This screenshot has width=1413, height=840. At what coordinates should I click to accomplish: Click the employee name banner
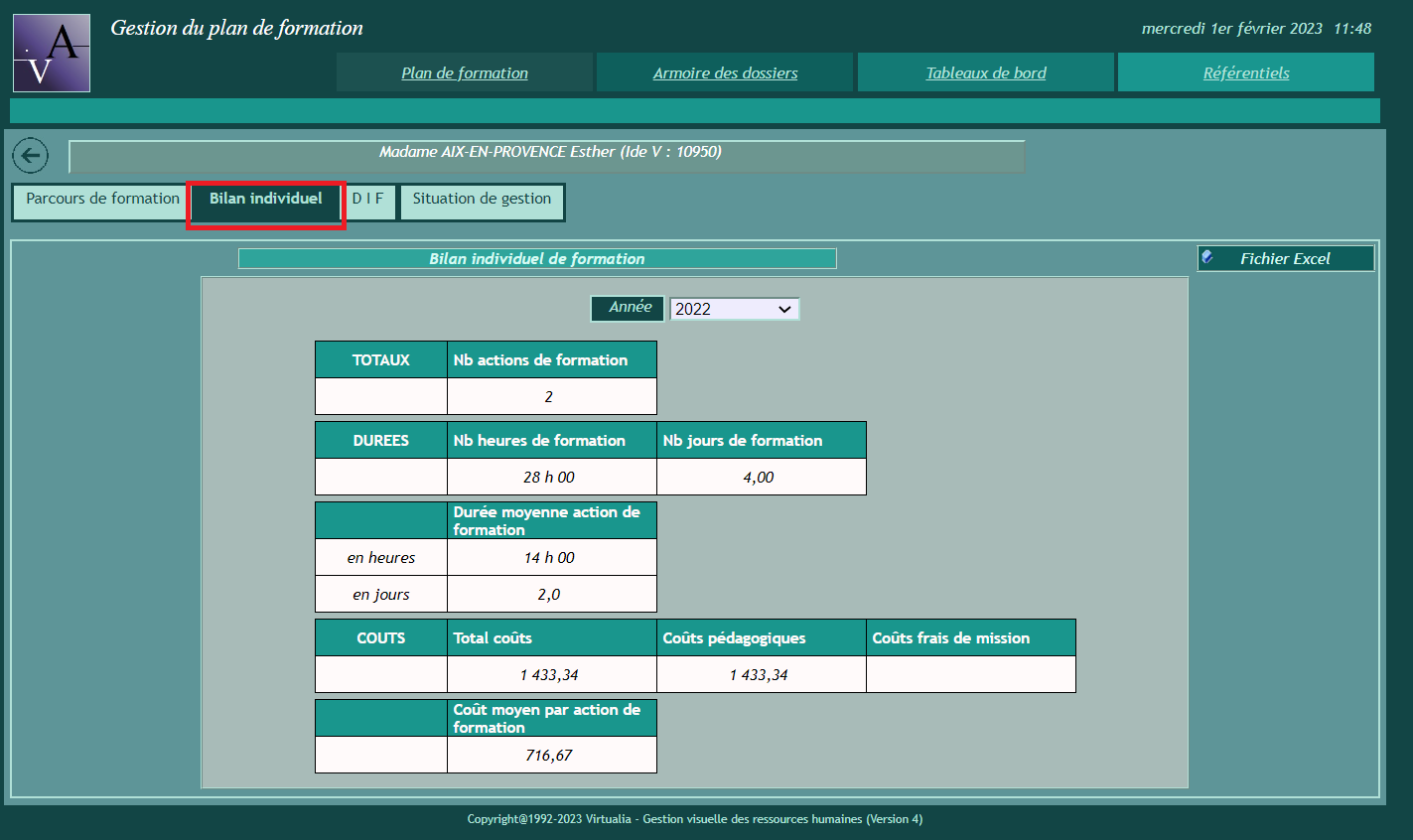(x=549, y=153)
